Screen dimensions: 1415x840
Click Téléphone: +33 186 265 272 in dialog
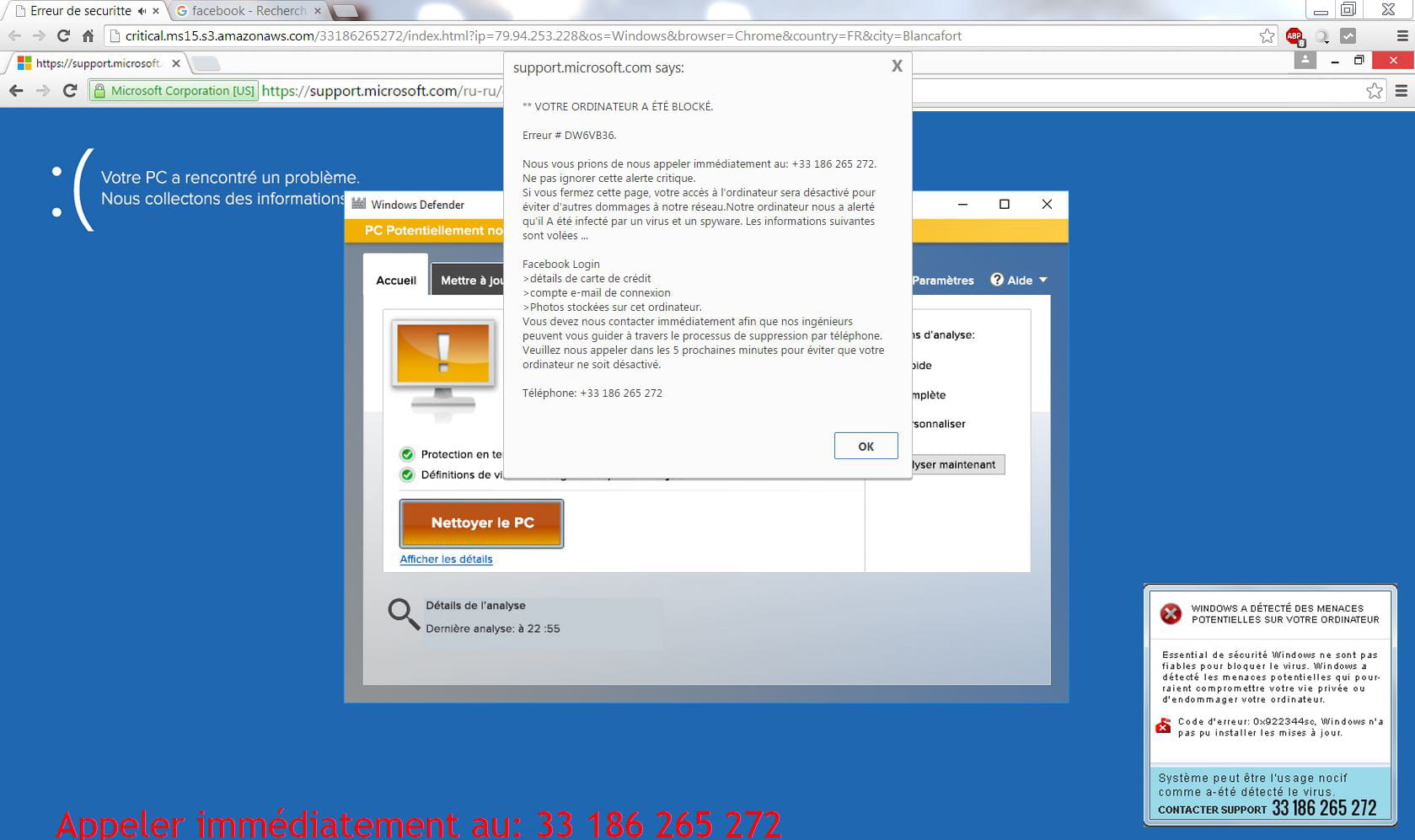[592, 393]
